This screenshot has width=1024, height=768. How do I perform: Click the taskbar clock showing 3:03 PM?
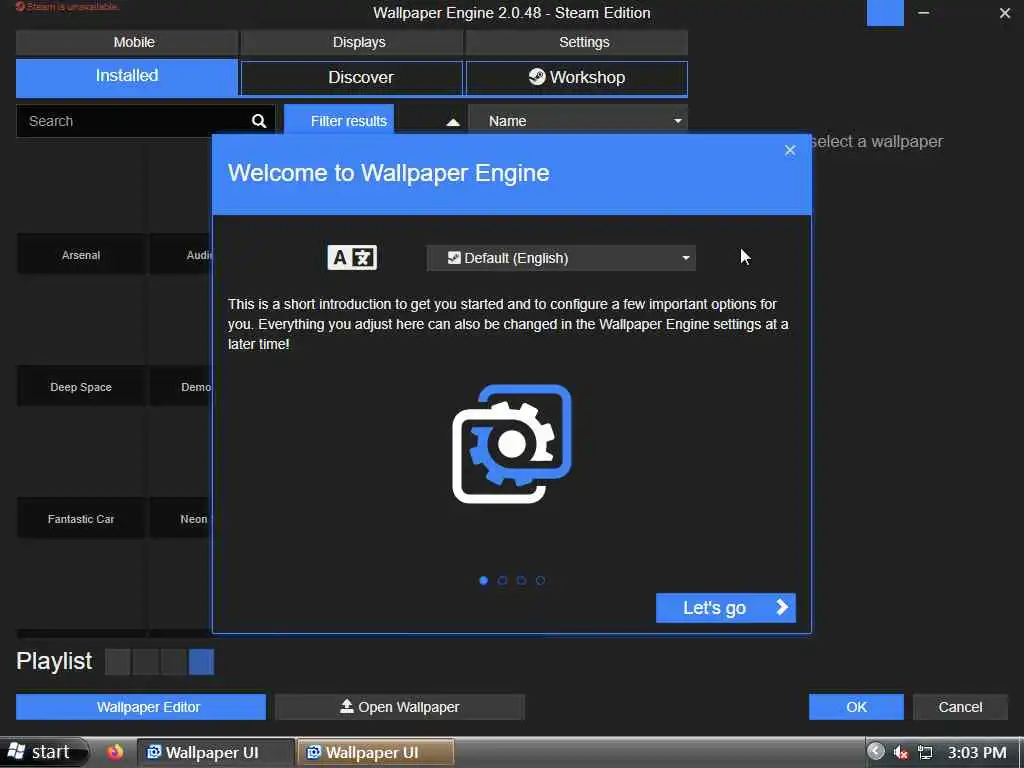click(977, 752)
